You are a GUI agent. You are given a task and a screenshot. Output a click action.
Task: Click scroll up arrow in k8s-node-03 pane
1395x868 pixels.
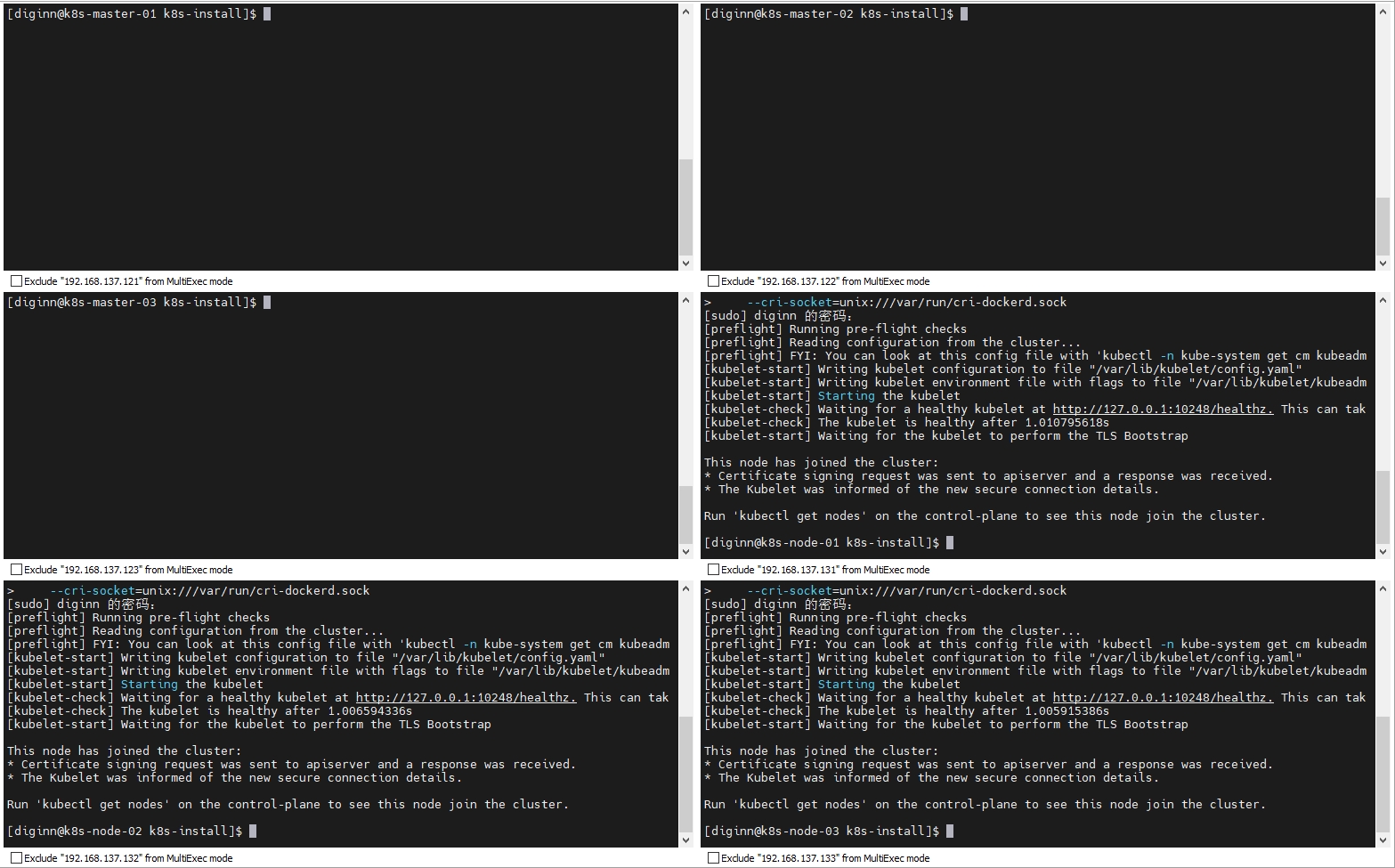pyautogui.click(x=1383, y=589)
